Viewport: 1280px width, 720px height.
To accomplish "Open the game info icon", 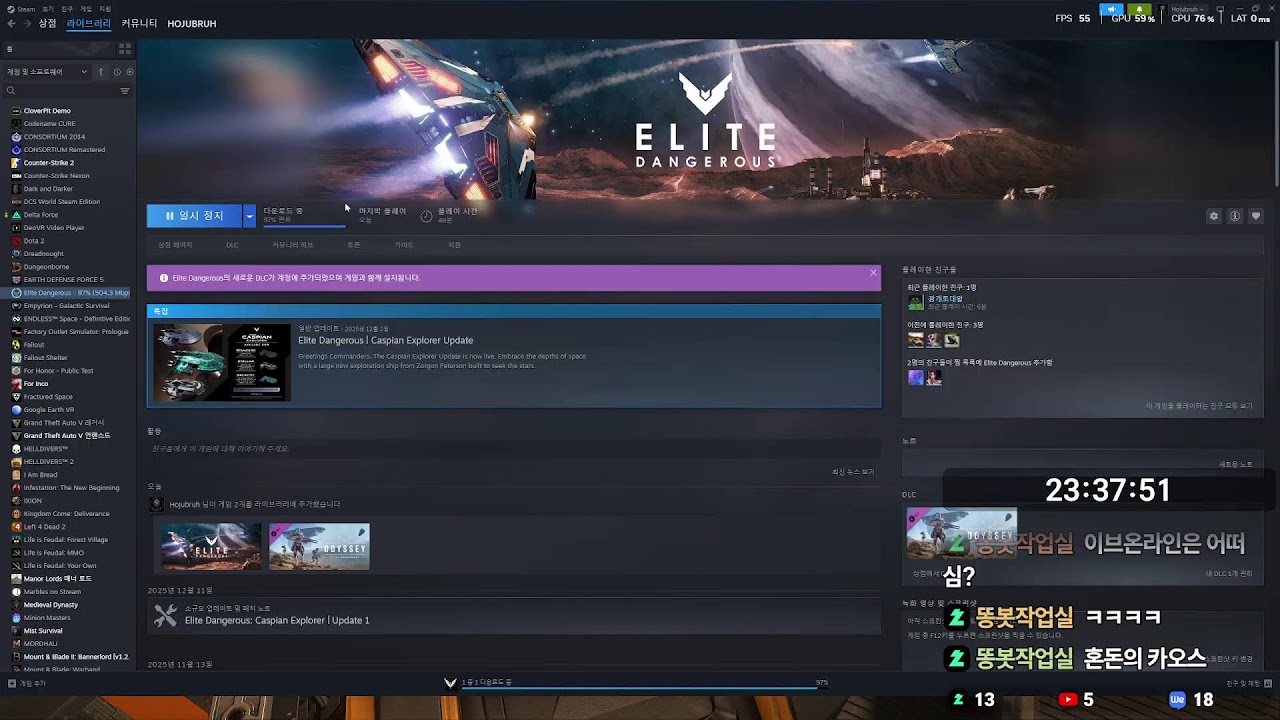I will [1235, 216].
